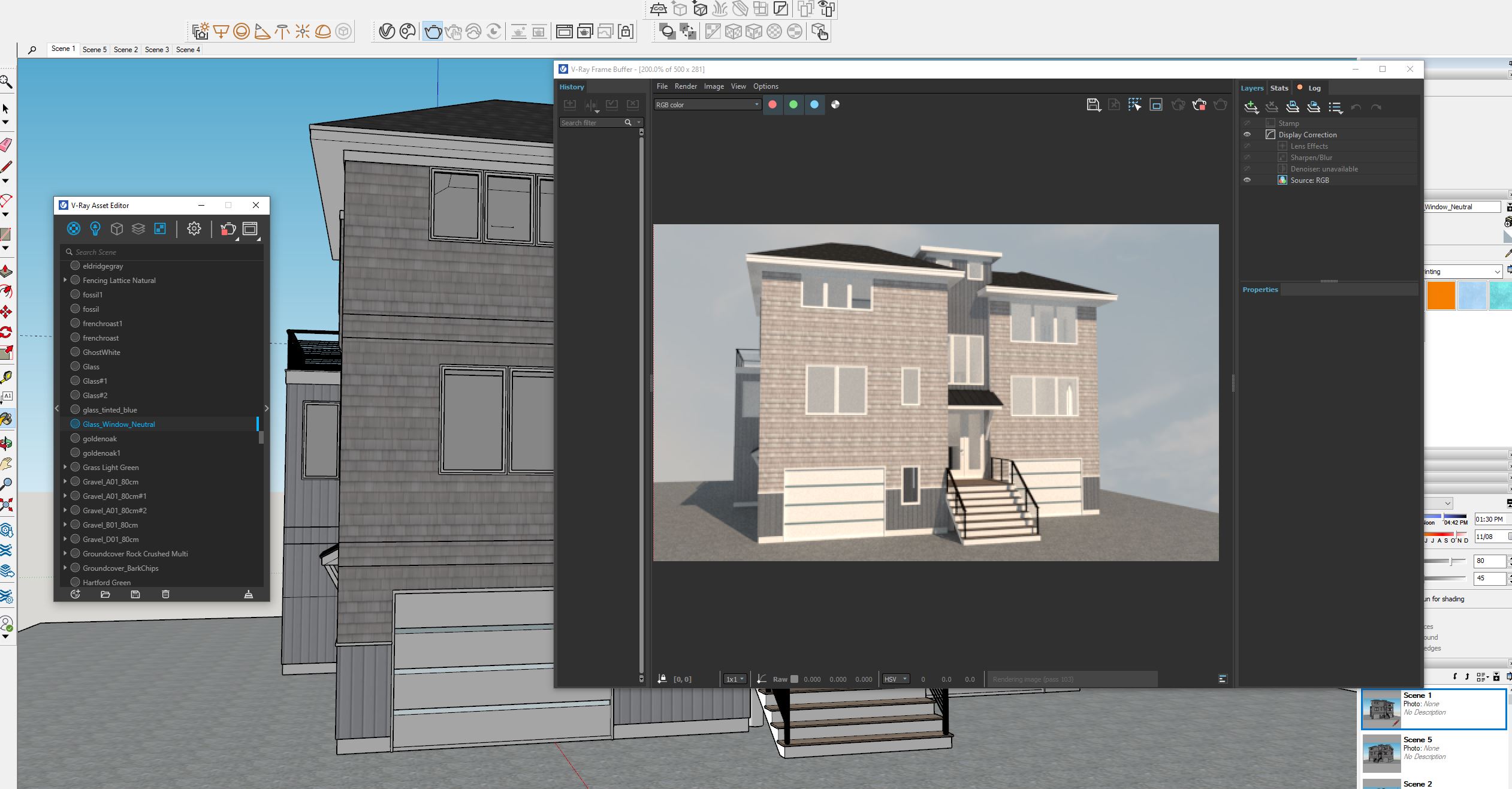1512x789 pixels.
Task: Expand Fencing Lattice Natural material
Action: coord(65,280)
